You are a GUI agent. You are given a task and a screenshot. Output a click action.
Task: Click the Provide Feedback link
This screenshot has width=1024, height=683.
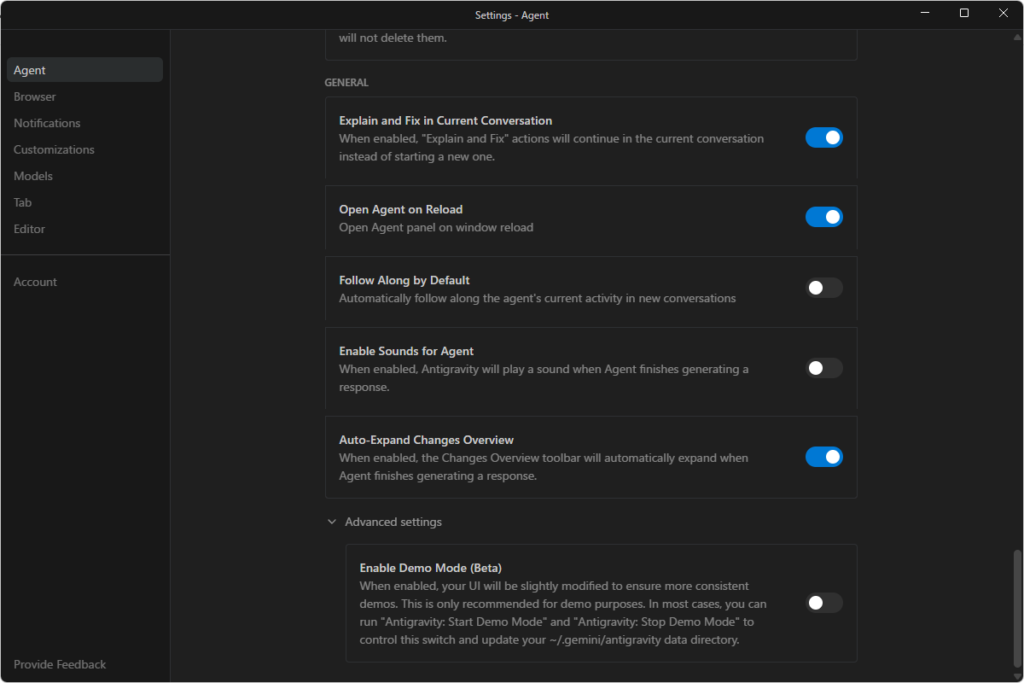pyautogui.click(x=60, y=665)
